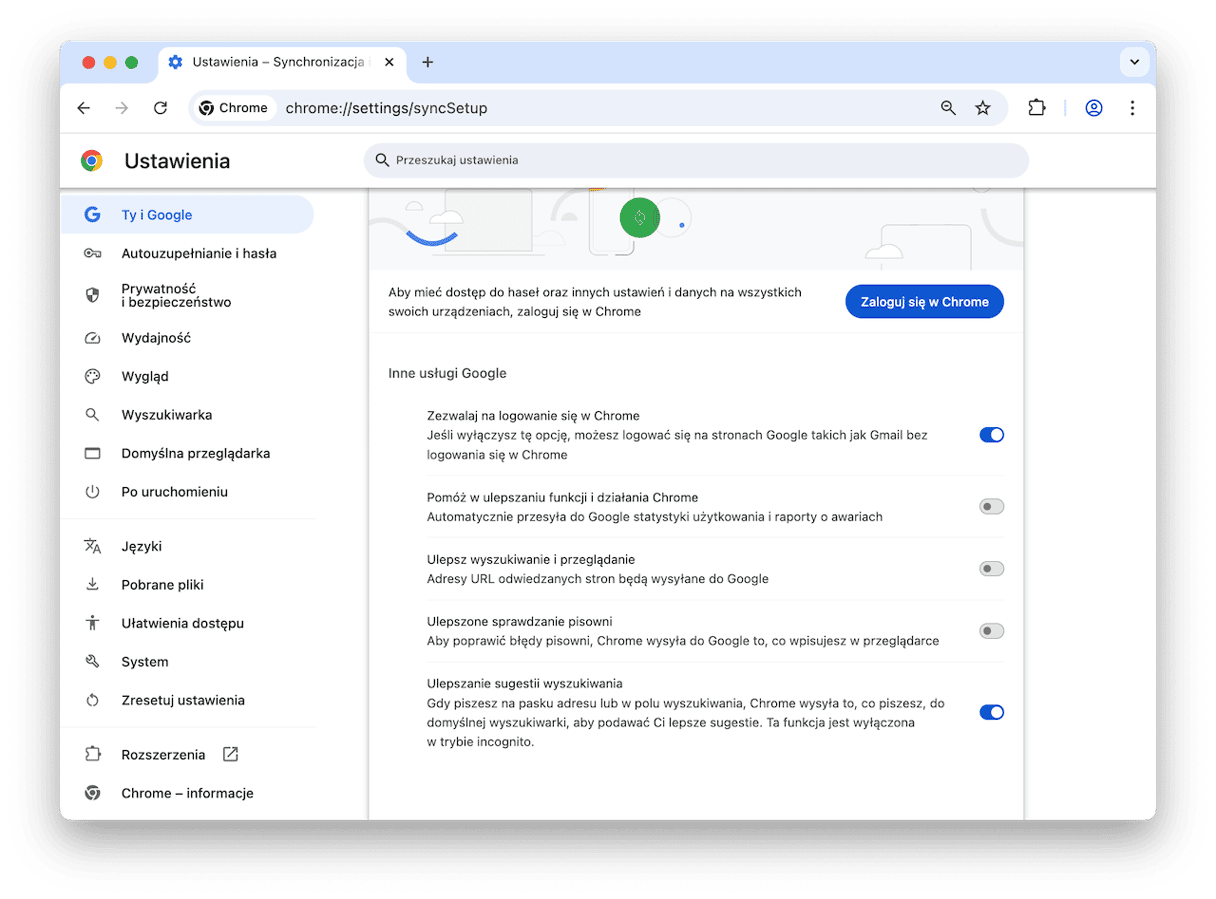1216x899 pixels.
Task: Click the Ustawienia page title
Action: pos(177,161)
